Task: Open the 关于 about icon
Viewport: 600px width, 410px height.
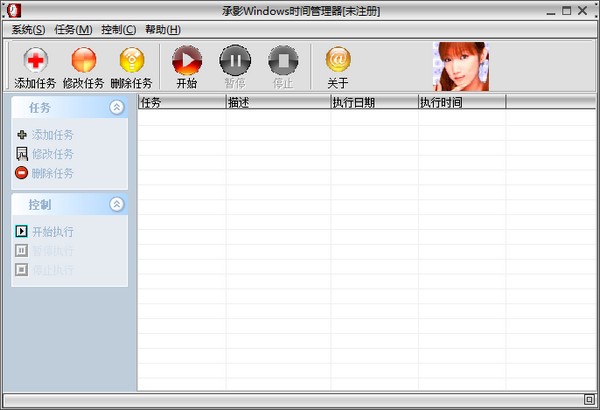Action: point(338,59)
